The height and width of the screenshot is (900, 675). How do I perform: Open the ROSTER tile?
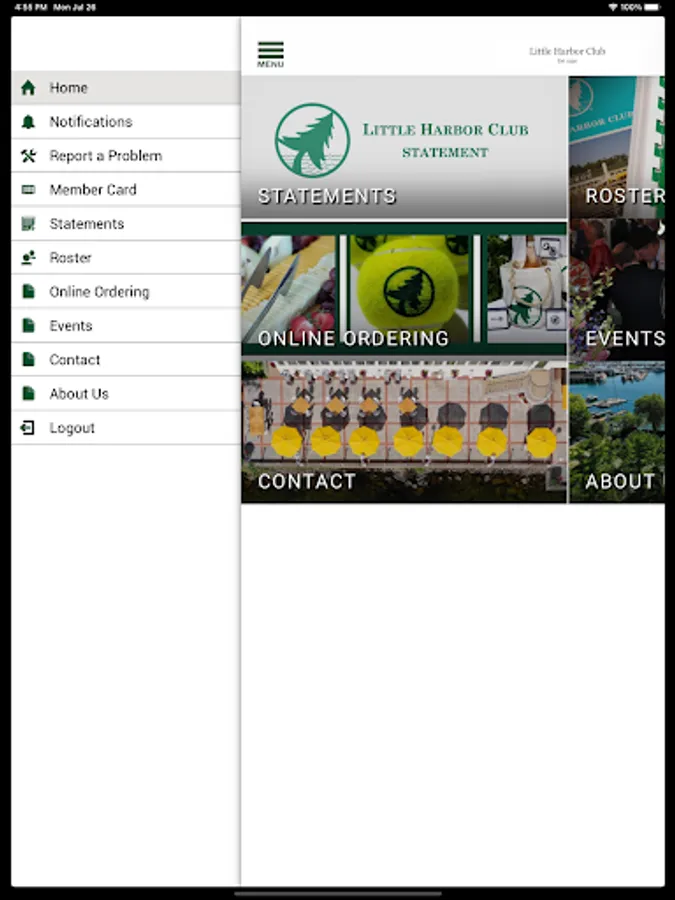pyautogui.click(x=617, y=147)
